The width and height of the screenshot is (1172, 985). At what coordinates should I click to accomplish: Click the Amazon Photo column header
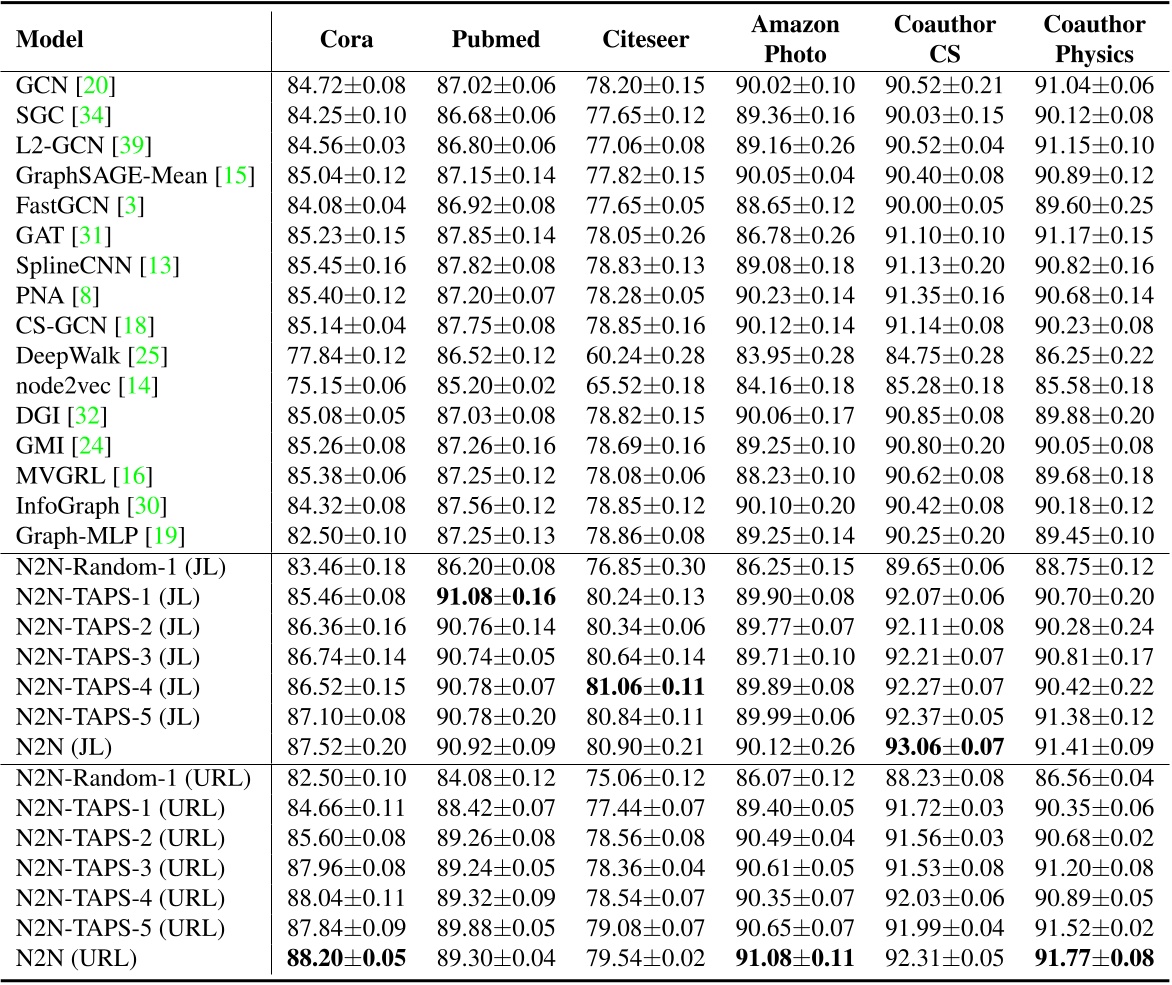797,40
